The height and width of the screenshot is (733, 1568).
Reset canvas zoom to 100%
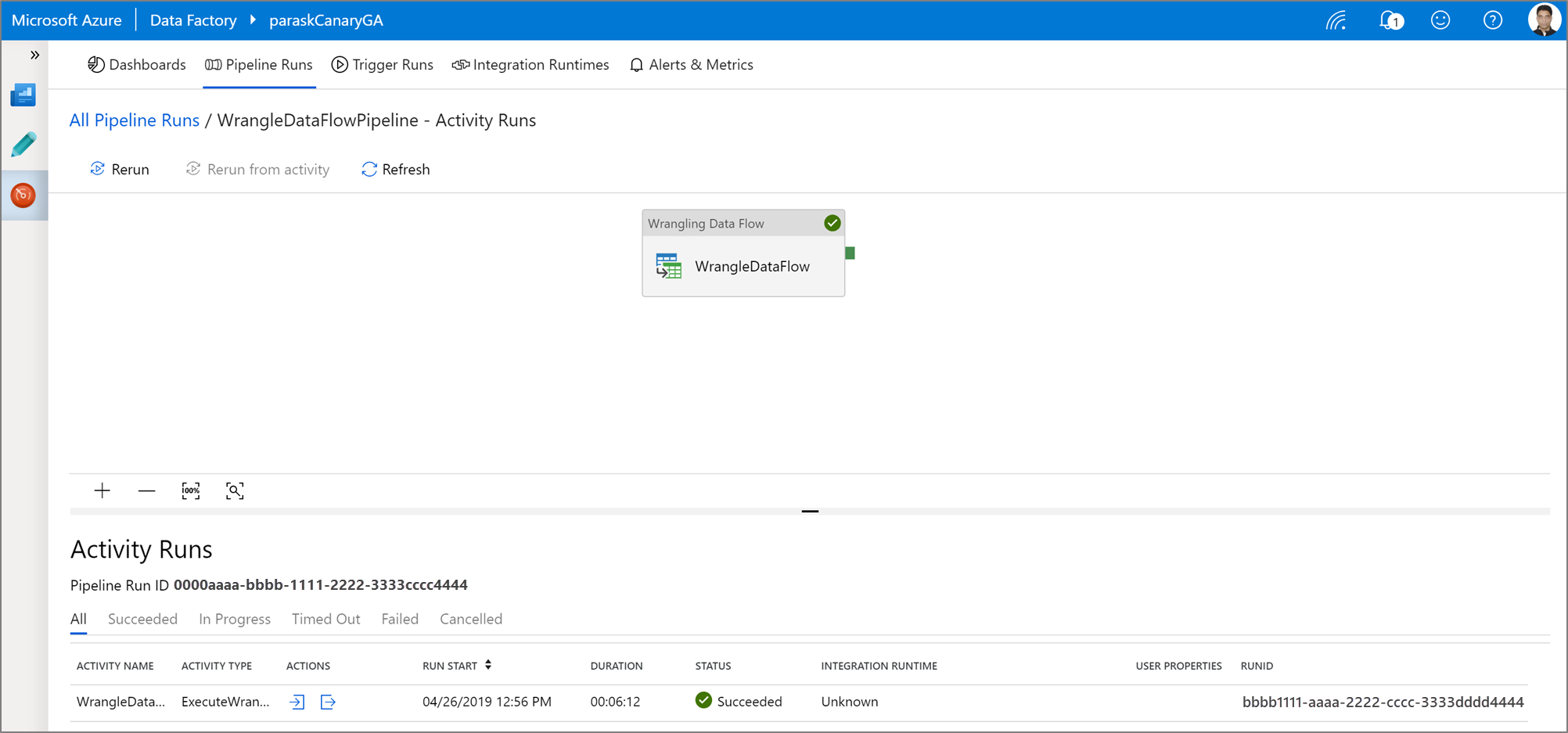coord(190,490)
